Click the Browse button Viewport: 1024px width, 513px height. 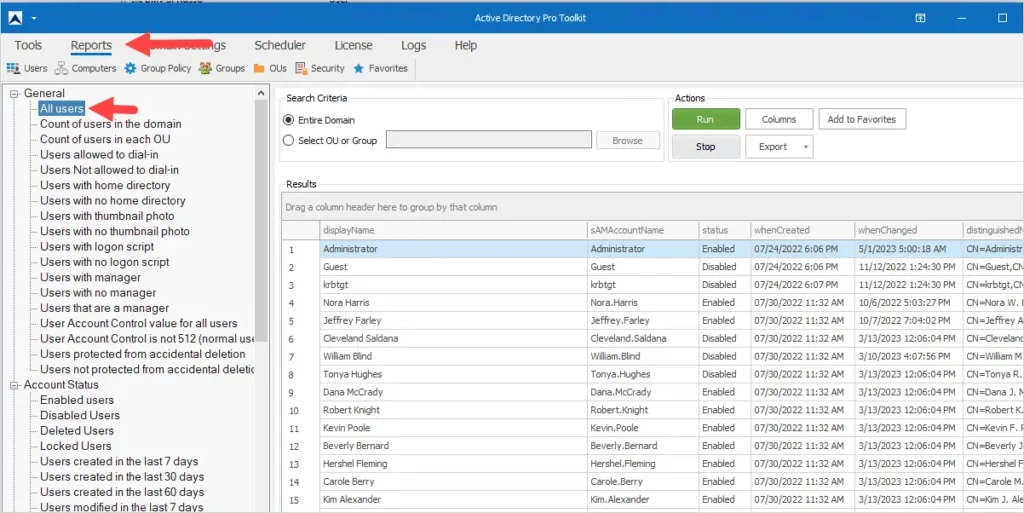tap(628, 140)
